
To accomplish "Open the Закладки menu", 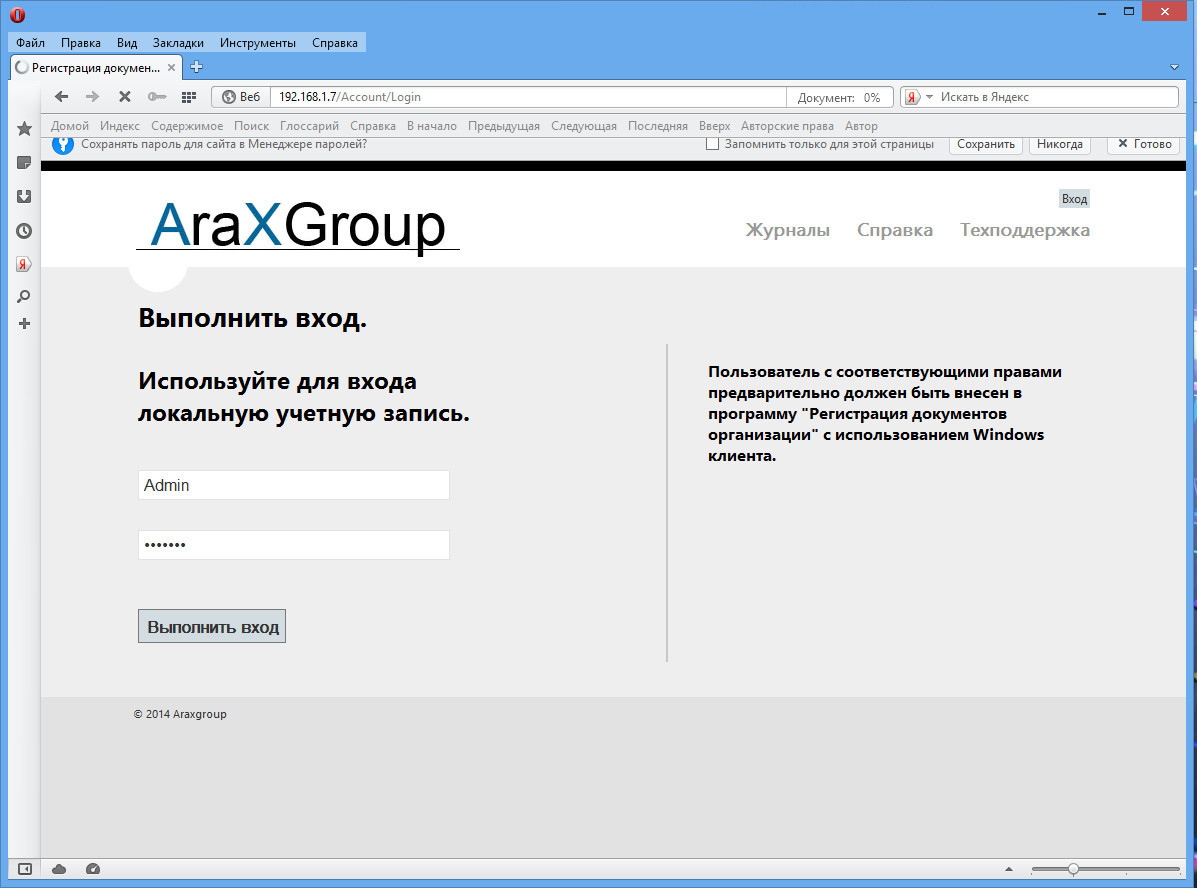I will [x=178, y=43].
